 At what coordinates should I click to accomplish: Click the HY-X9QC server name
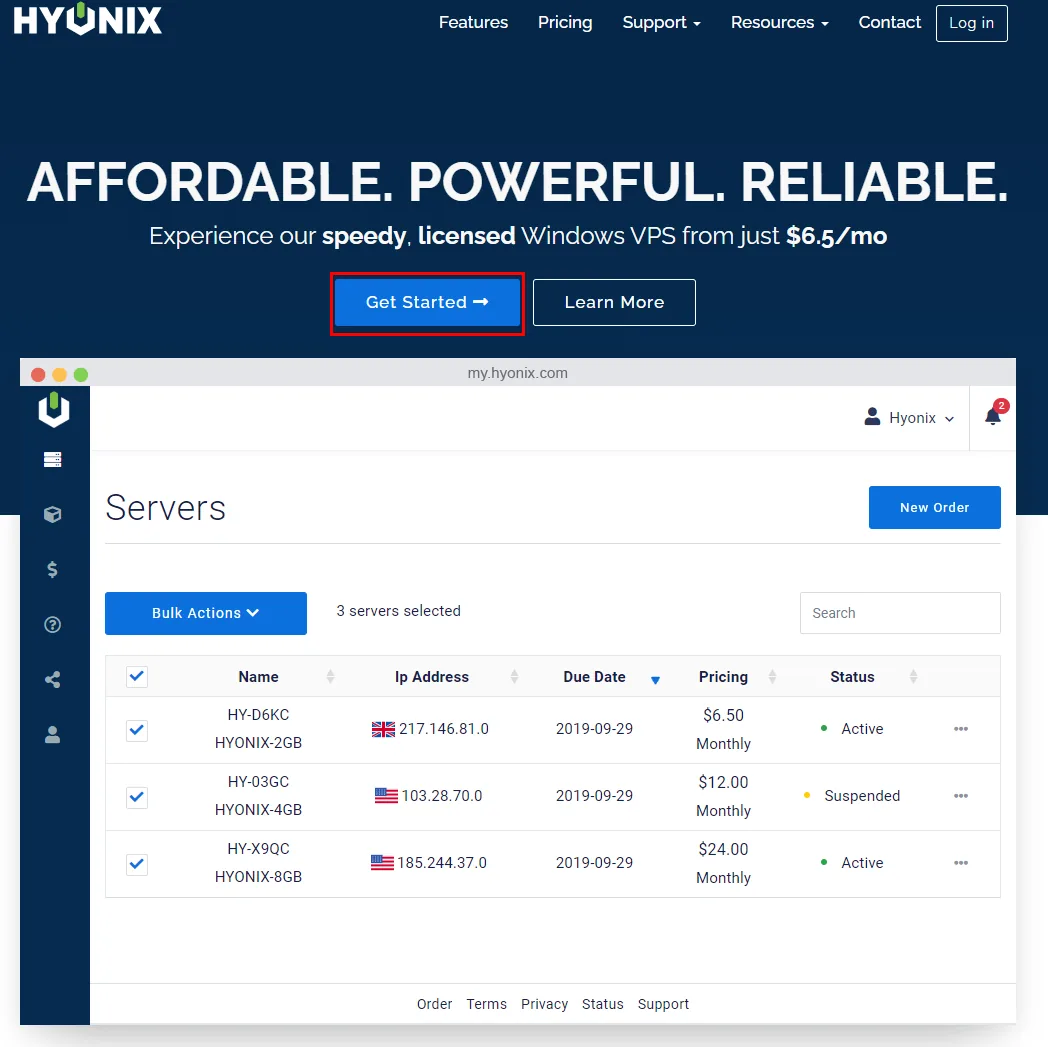pos(258,849)
